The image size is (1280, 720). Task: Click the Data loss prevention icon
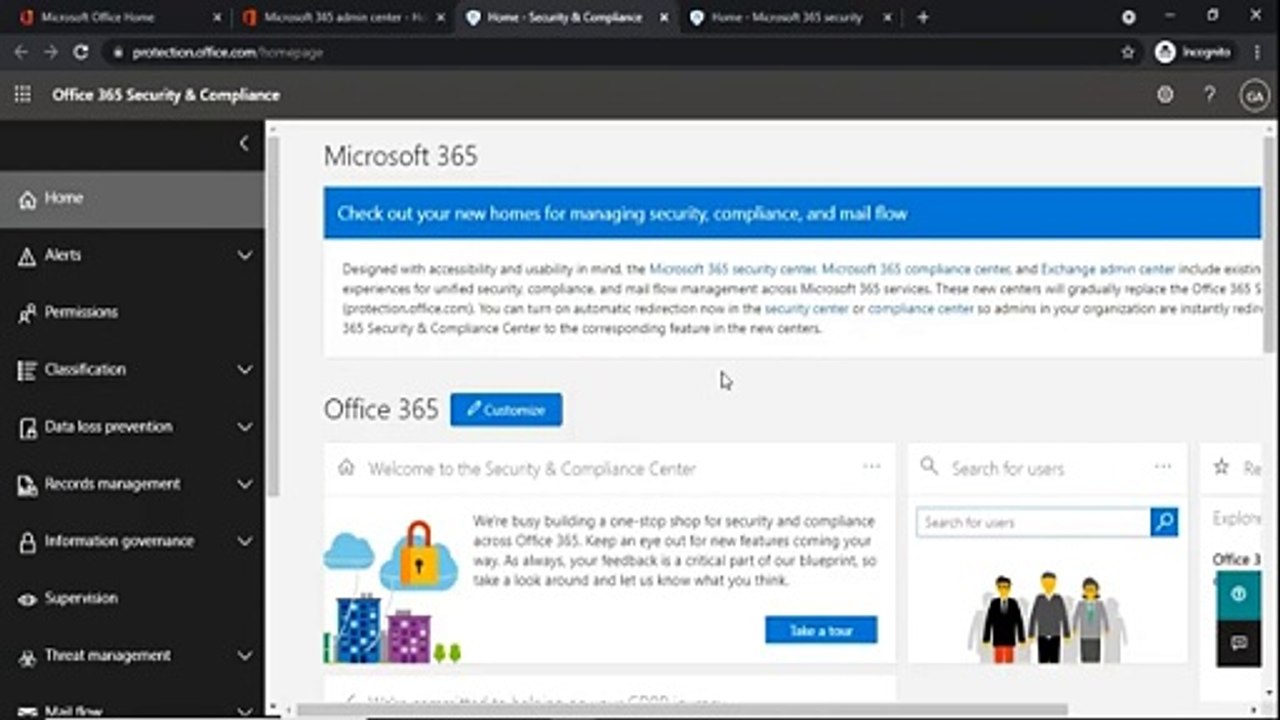point(27,428)
